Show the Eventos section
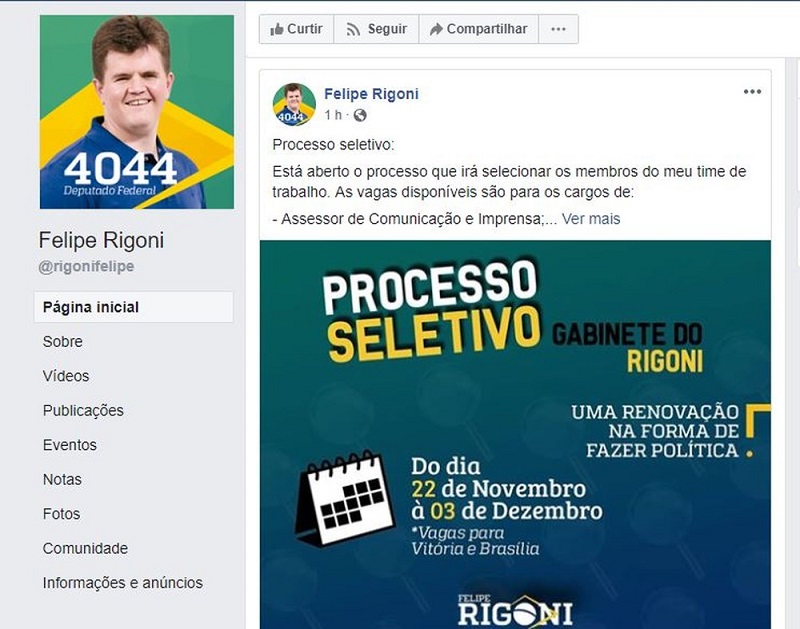This screenshot has height=629, width=800. tap(70, 445)
